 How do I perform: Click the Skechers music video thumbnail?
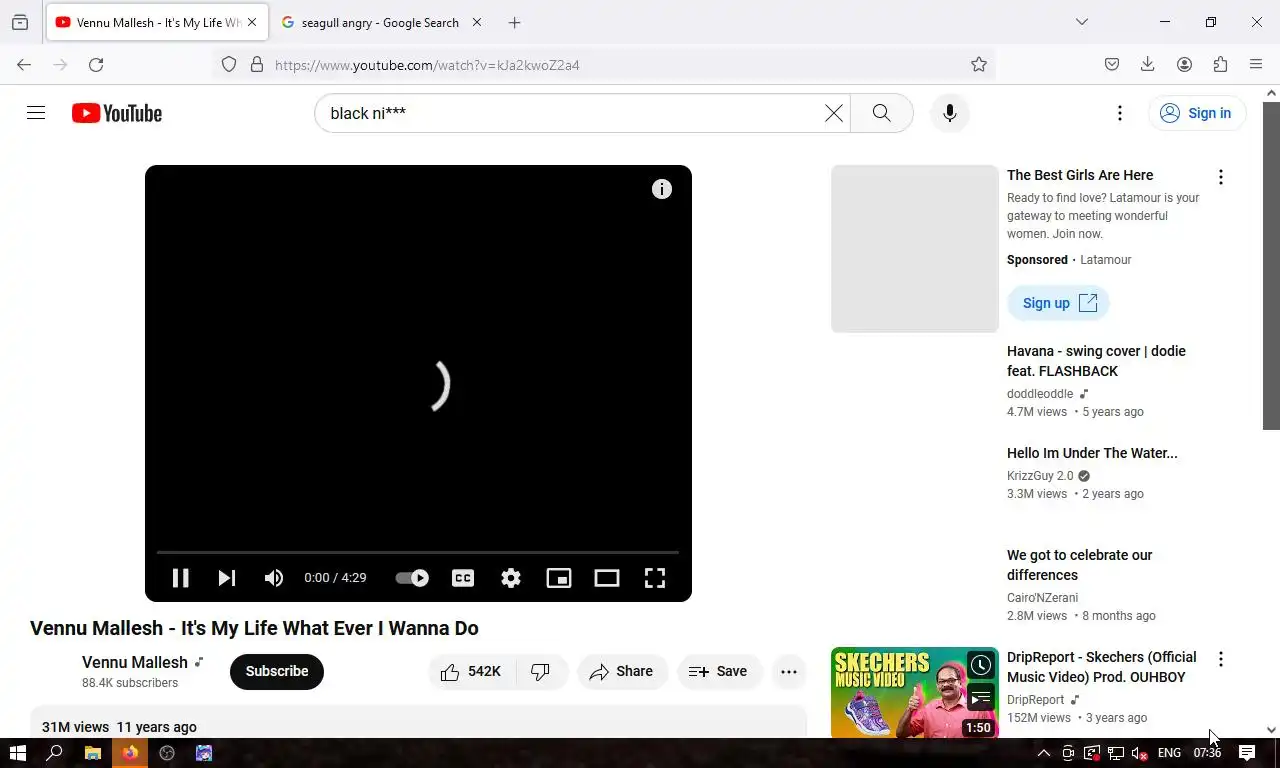click(x=915, y=693)
